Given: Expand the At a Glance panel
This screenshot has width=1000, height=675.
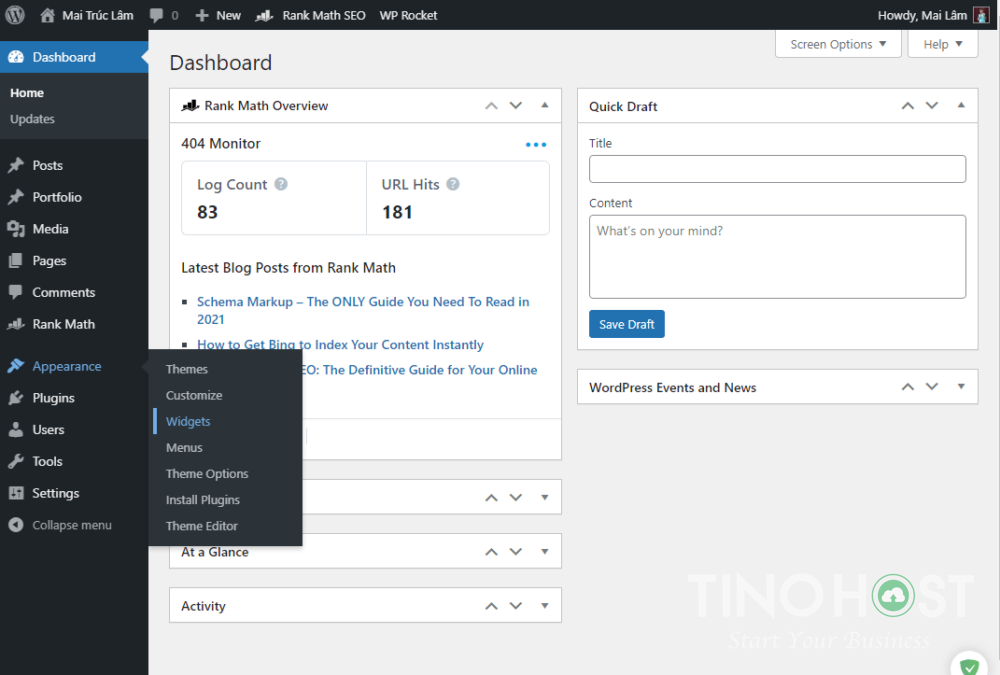Looking at the screenshot, I should [545, 552].
